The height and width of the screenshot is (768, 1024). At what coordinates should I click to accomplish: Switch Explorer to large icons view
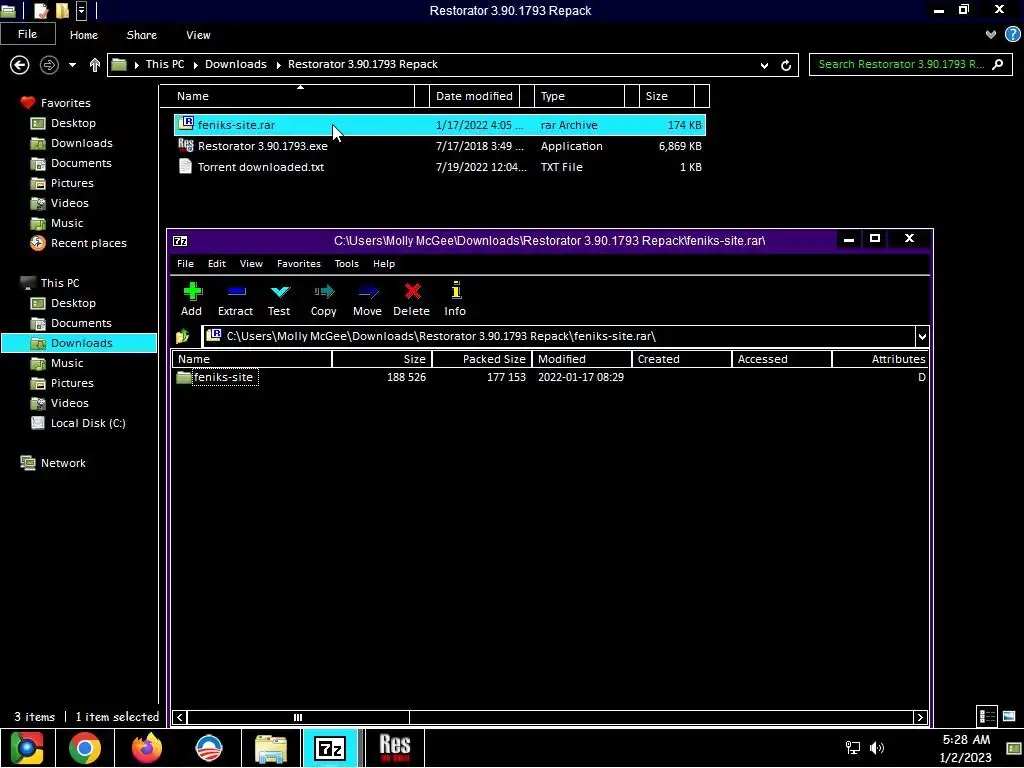click(1009, 716)
